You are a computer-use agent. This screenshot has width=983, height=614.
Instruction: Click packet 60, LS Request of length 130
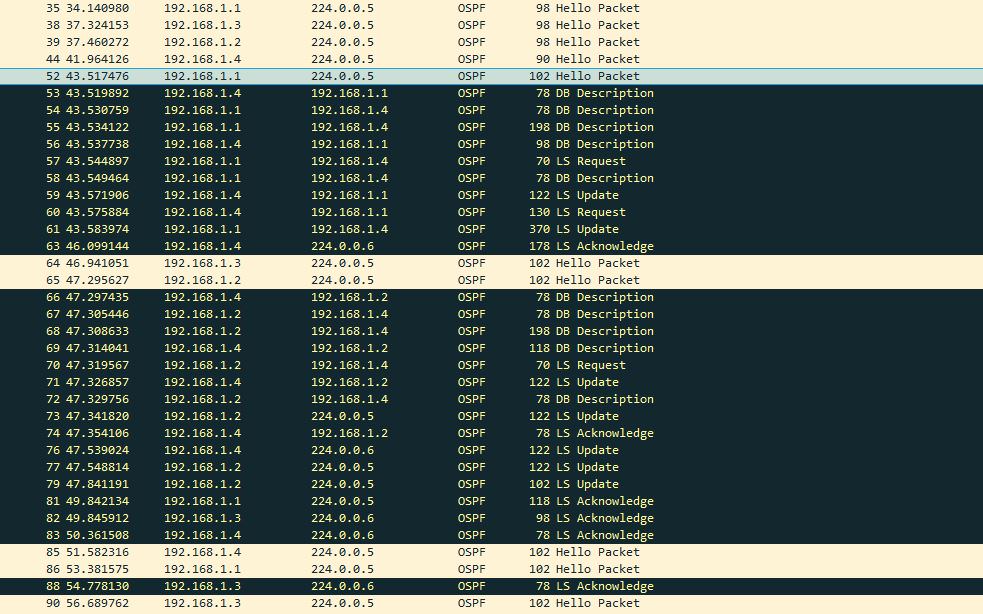tap(300, 211)
